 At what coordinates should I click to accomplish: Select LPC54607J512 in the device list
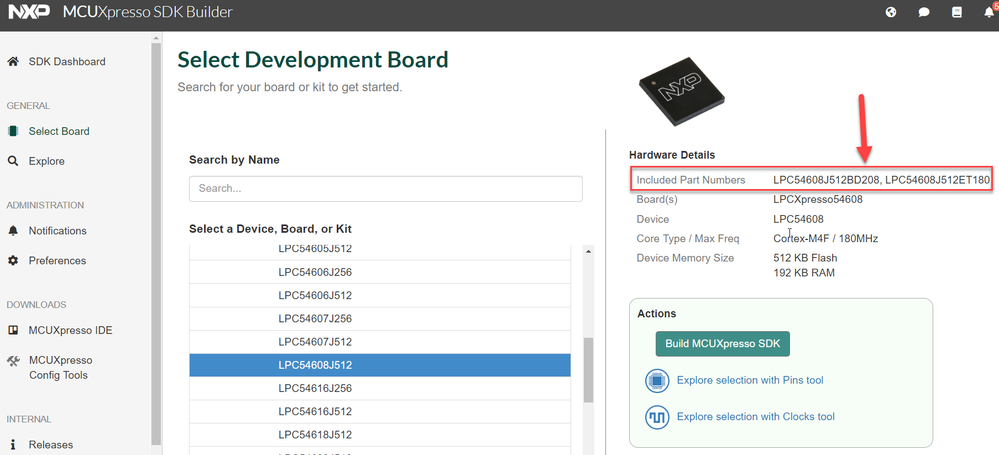tap(315, 342)
